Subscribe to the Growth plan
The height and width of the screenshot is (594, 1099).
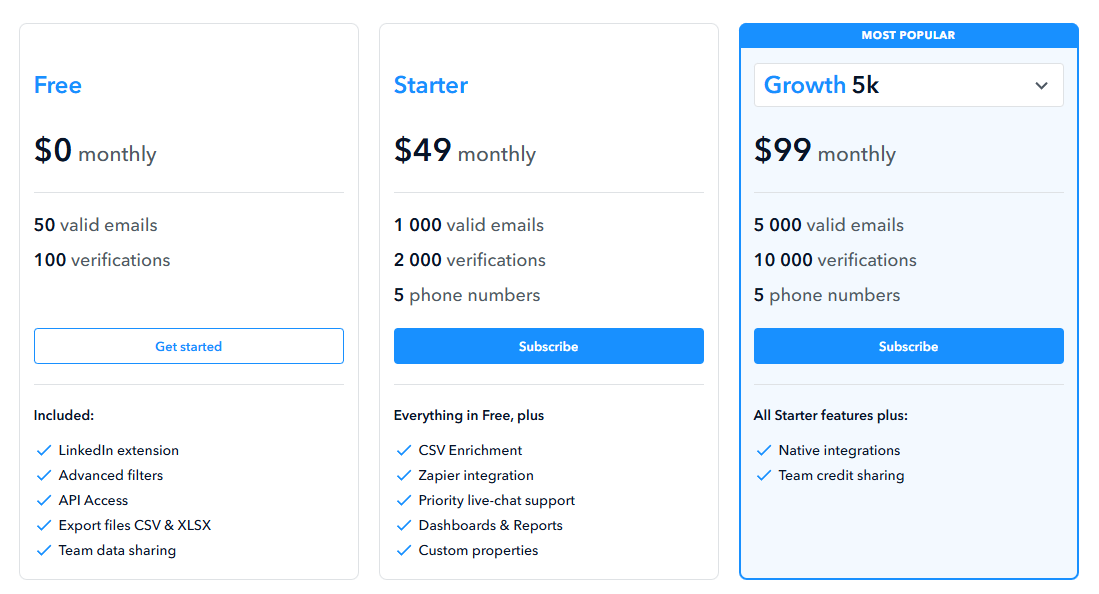pos(908,345)
